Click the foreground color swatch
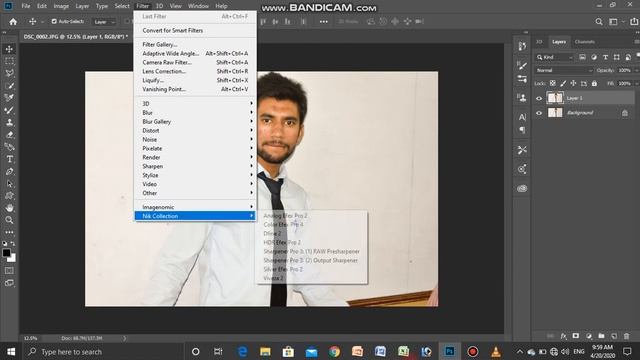The height and width of the screenshot is (360, 640). click(7, 253)
